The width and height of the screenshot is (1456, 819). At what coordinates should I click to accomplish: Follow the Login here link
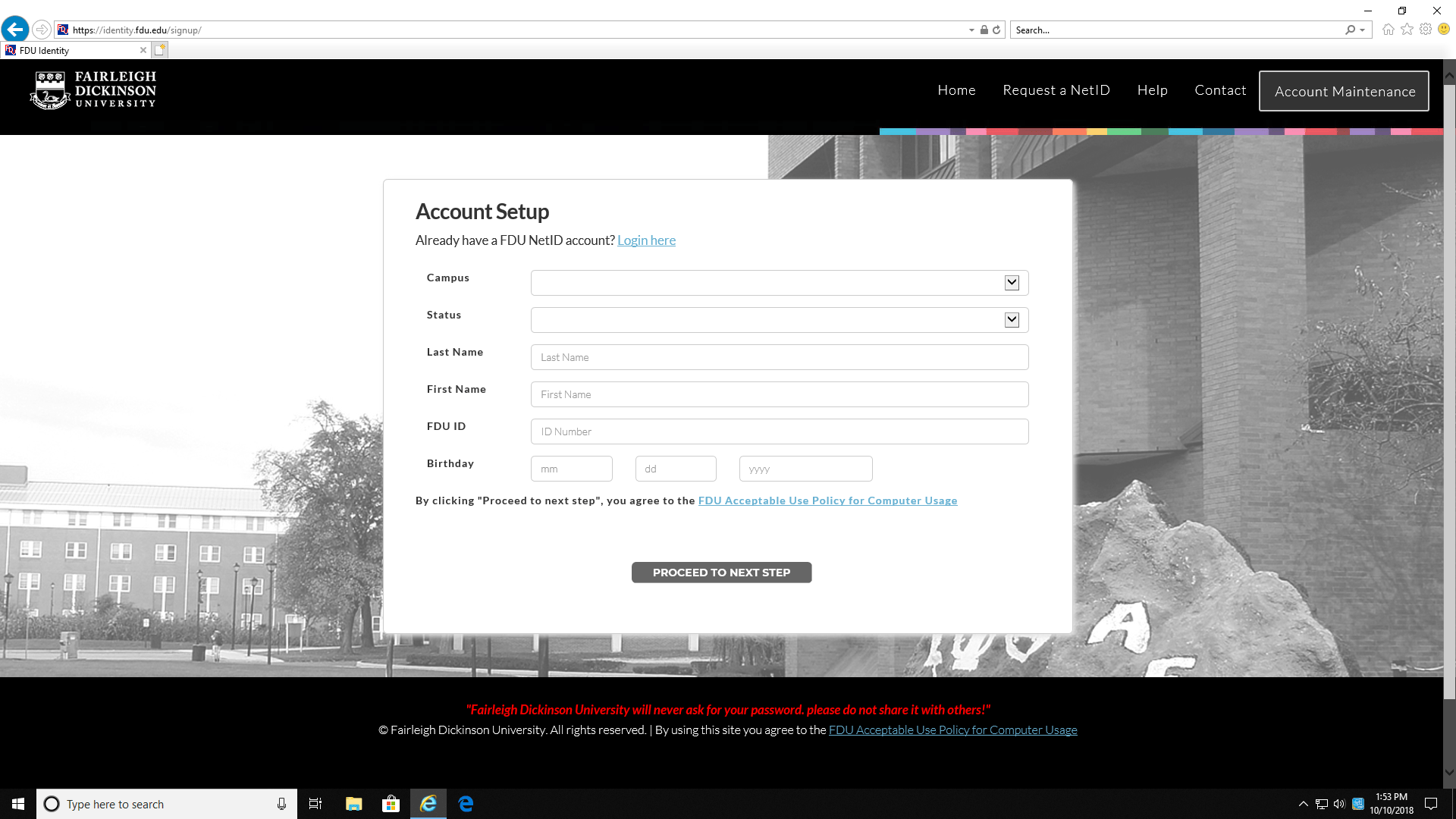pyautogui.click(x=646, y=240)
